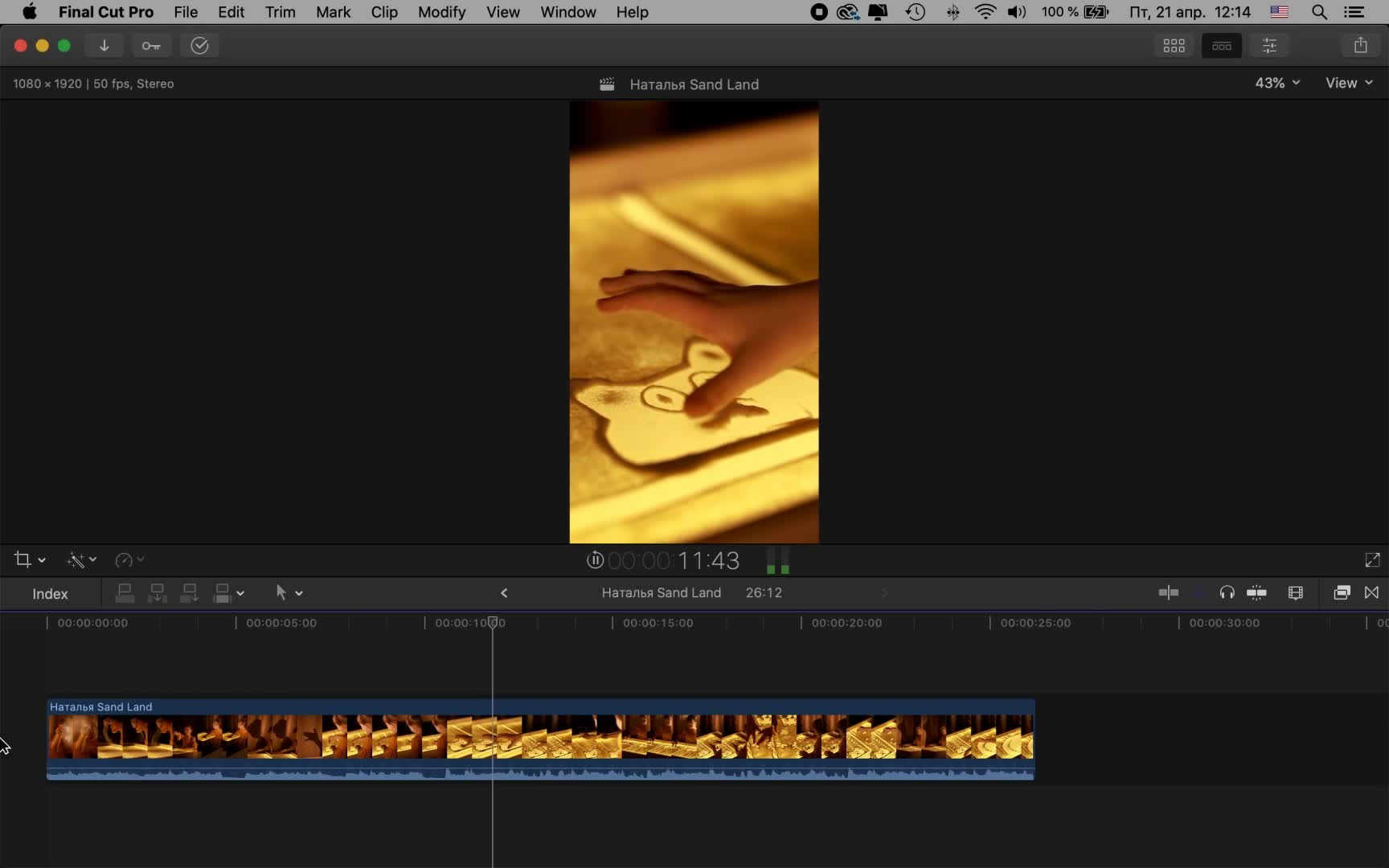Expand the viewer View options dropdown

pos(1348,83)
